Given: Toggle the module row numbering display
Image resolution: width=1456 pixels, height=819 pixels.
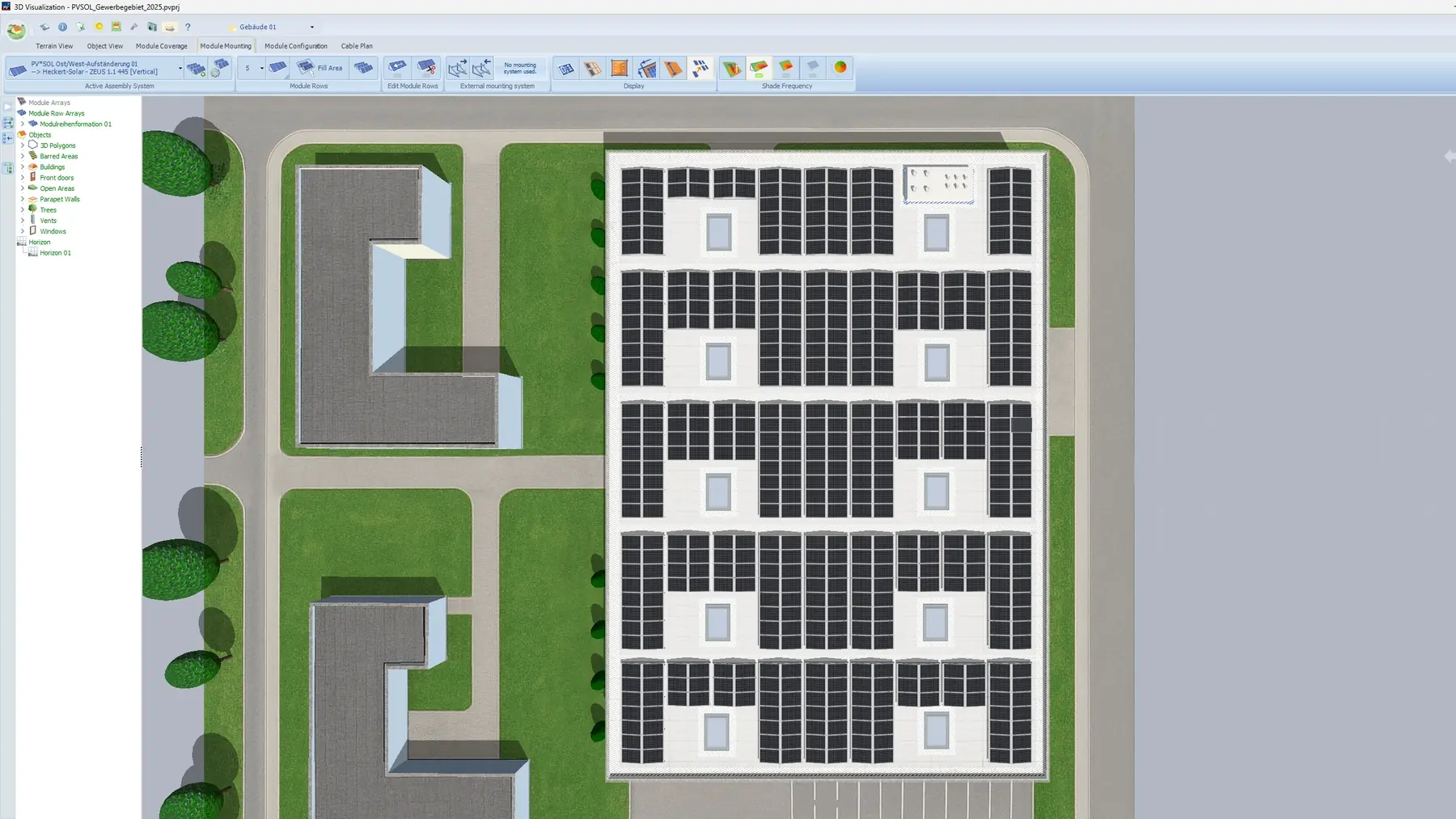Looking at the screenshot, I should point(566,68).
